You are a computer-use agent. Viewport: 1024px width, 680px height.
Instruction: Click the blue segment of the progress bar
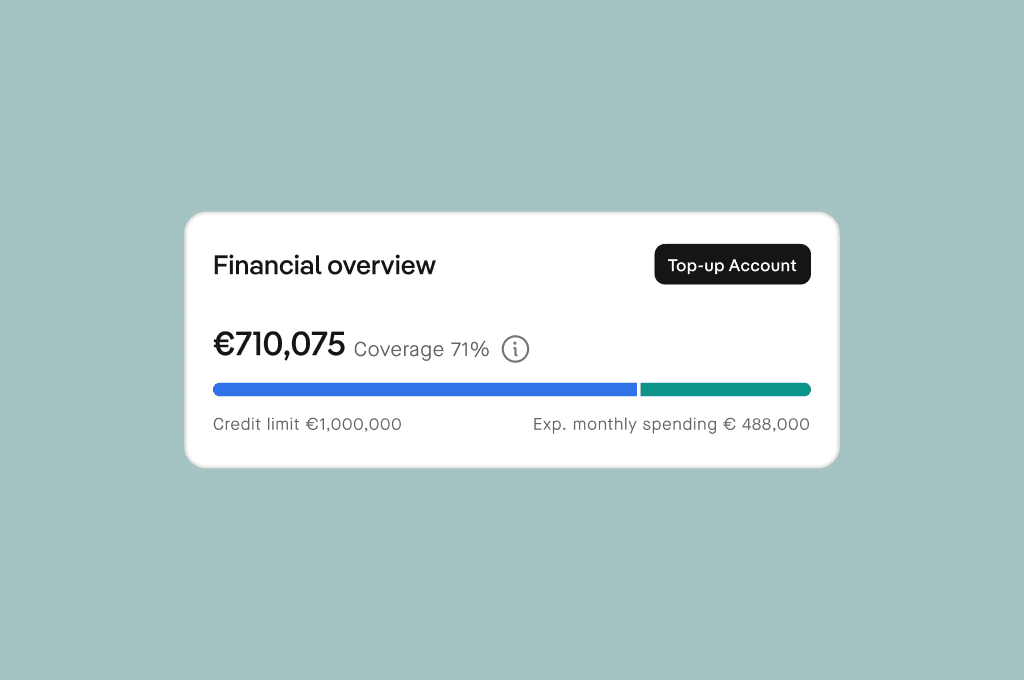(420, 389)
